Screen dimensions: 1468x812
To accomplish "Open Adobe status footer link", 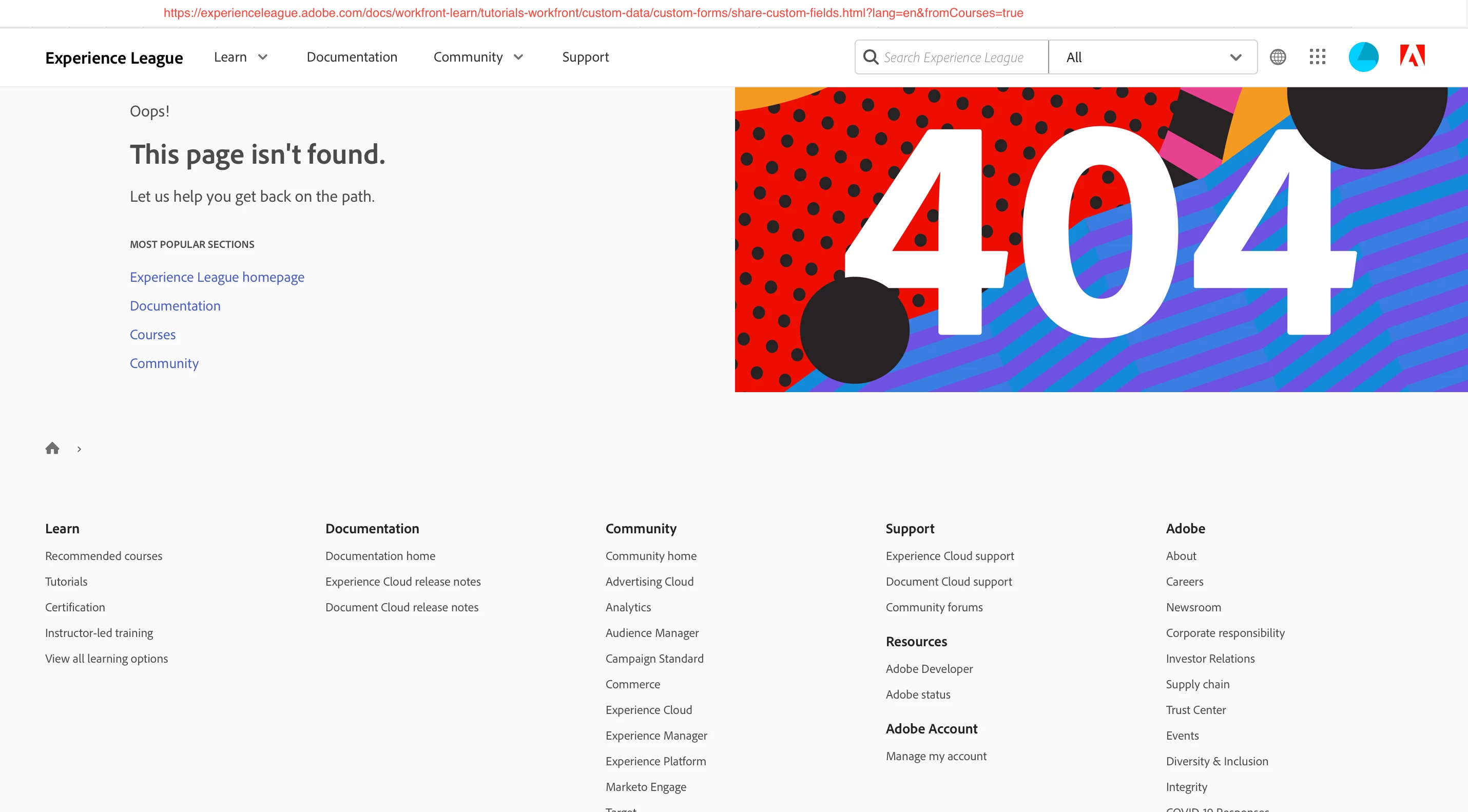I will [x=918, y=694].
